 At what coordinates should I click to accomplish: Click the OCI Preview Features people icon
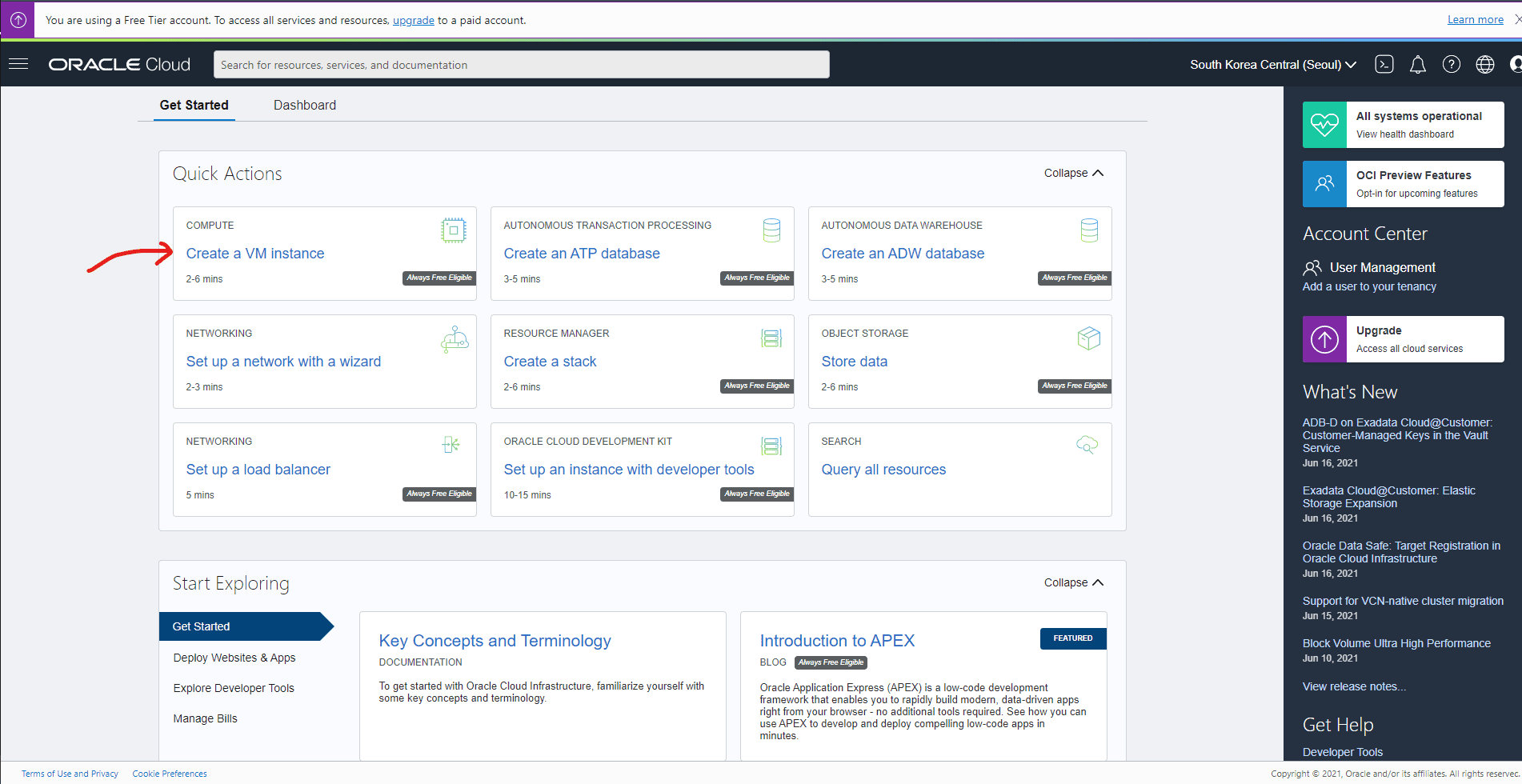point(1324,184)
